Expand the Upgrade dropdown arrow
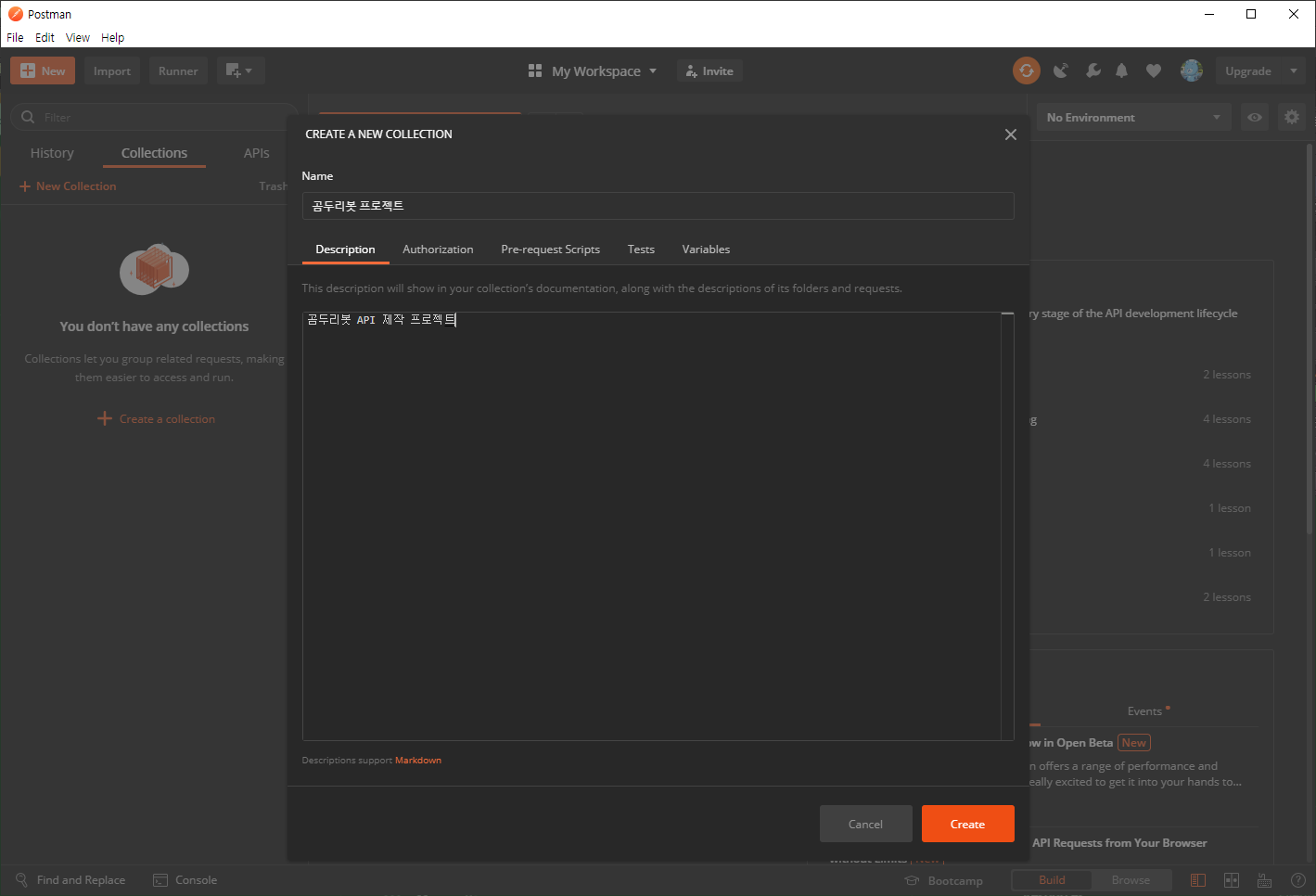 [x=1294, y=70]
